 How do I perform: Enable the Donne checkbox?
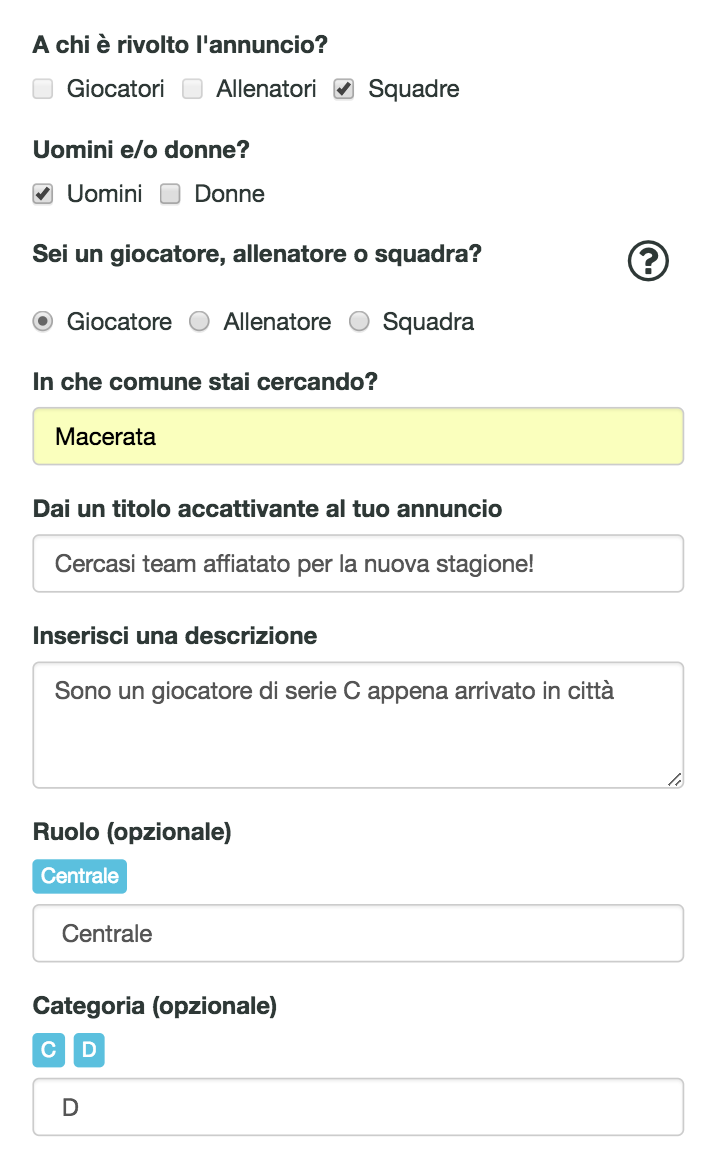tap(170, 194)
